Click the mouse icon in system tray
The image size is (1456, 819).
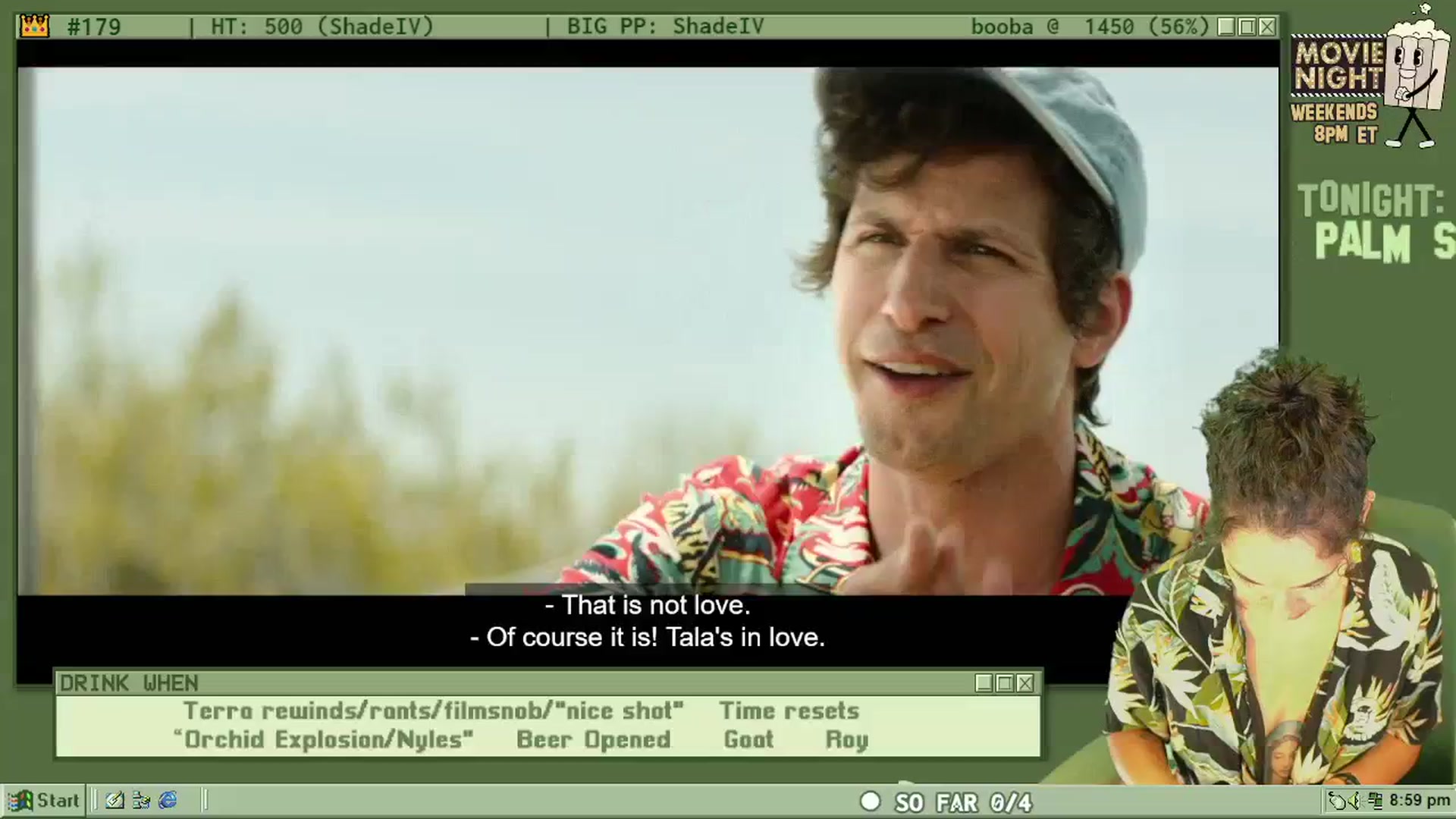(1338, 801)
